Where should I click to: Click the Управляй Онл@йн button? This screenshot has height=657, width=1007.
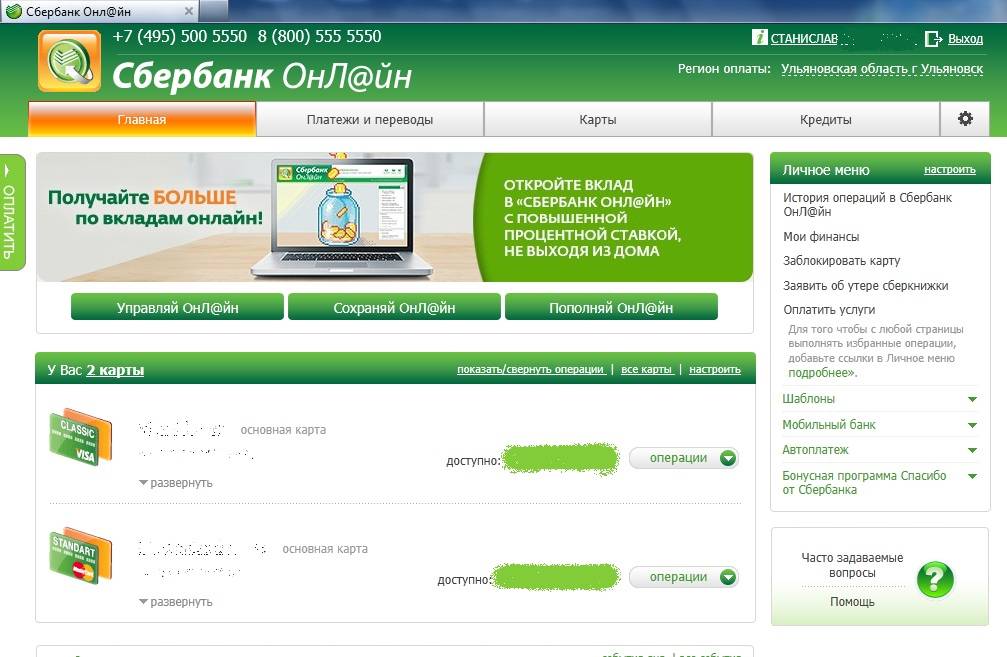[x=177, y=308]
